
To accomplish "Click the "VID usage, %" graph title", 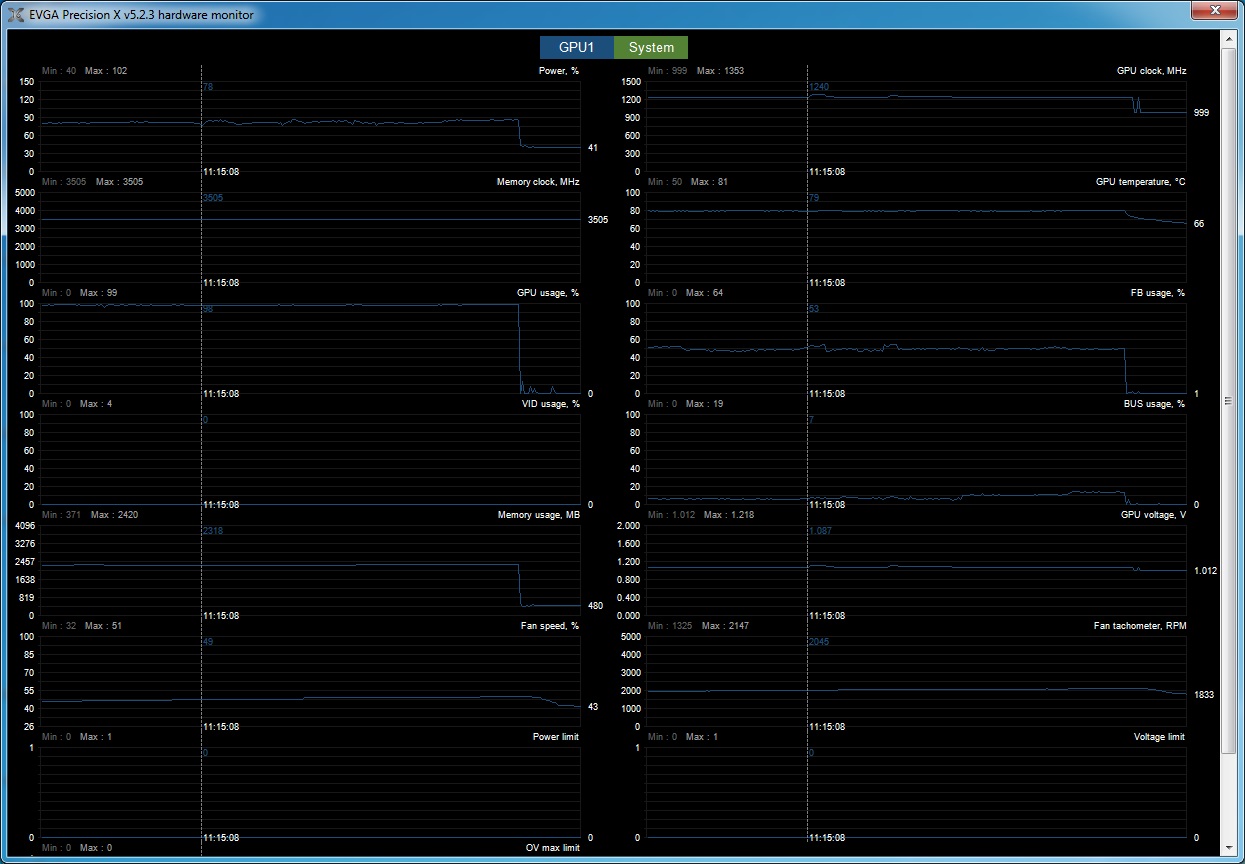I will click(x=550, y=404).
